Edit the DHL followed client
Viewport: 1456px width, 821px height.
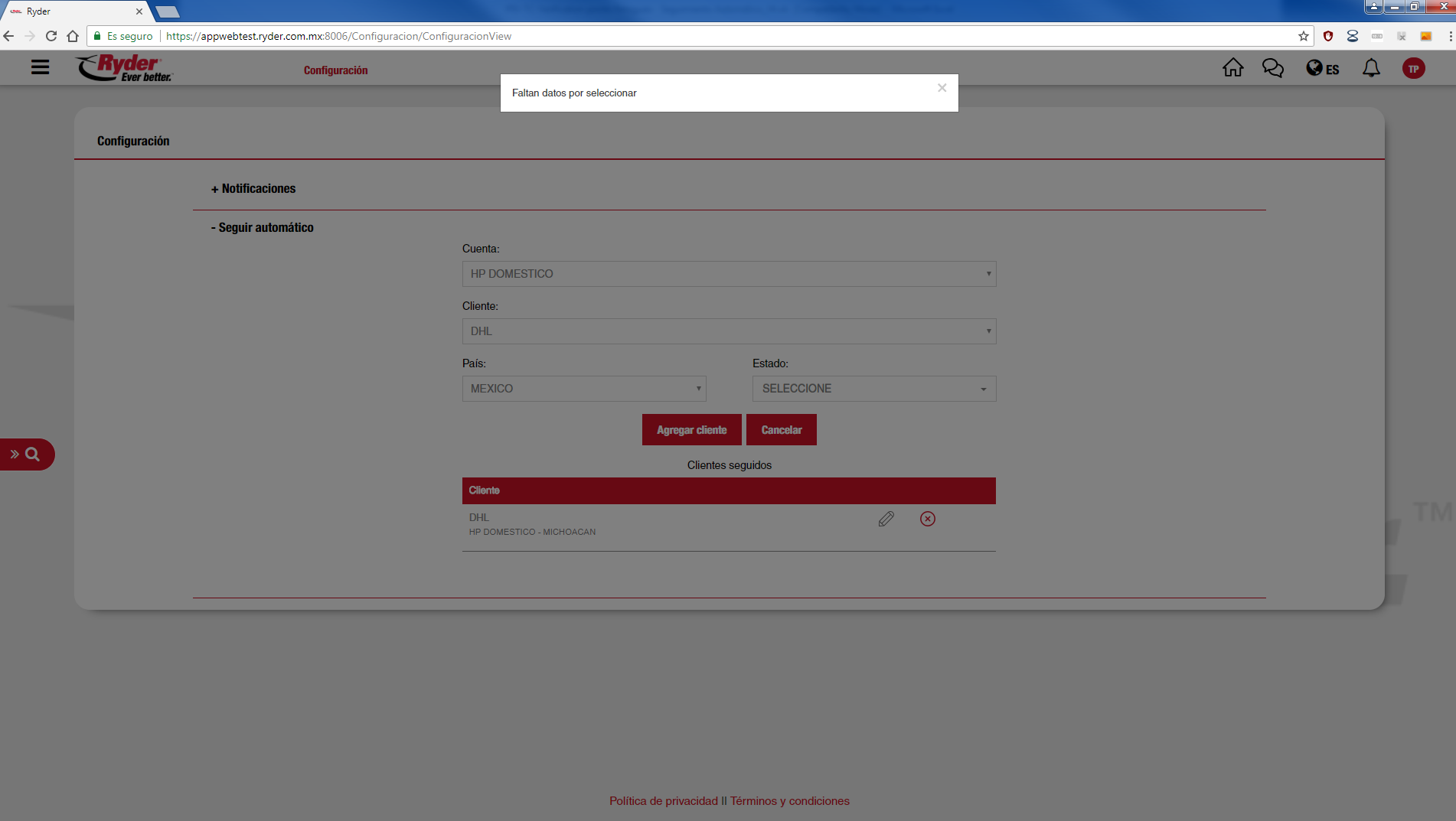pos(886,519)
